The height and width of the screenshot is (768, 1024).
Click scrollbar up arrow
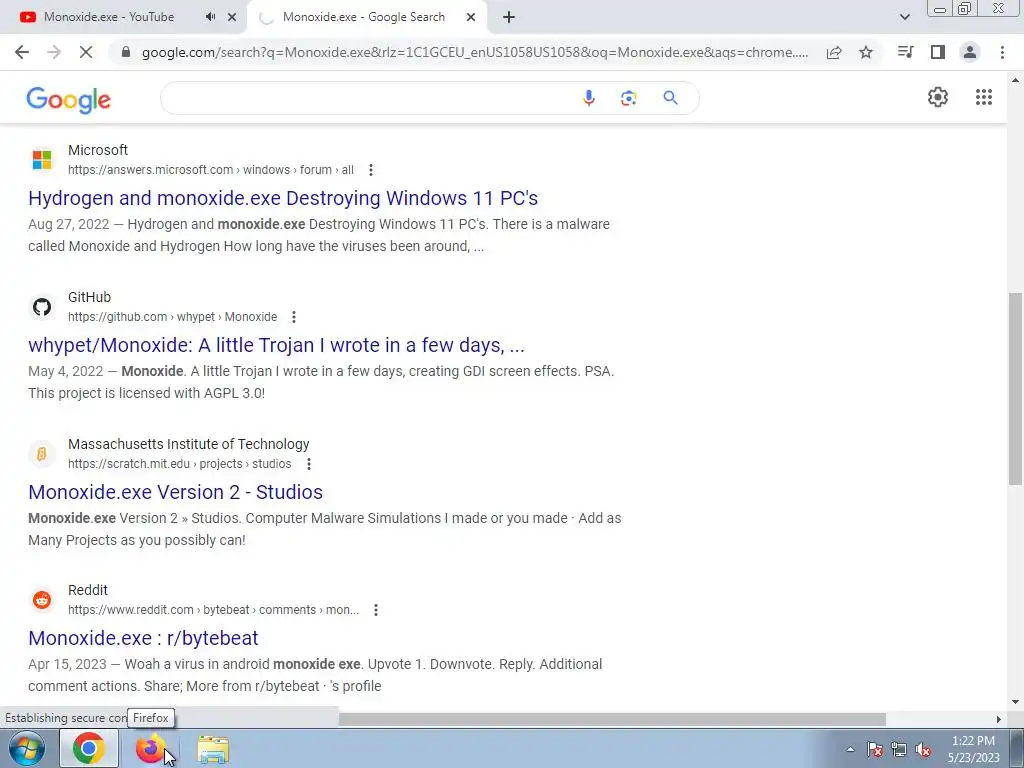coord(1015,80)
